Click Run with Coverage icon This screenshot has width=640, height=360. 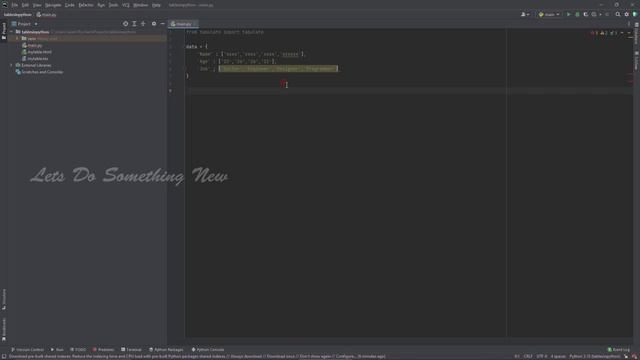click(x=586, y=15)
